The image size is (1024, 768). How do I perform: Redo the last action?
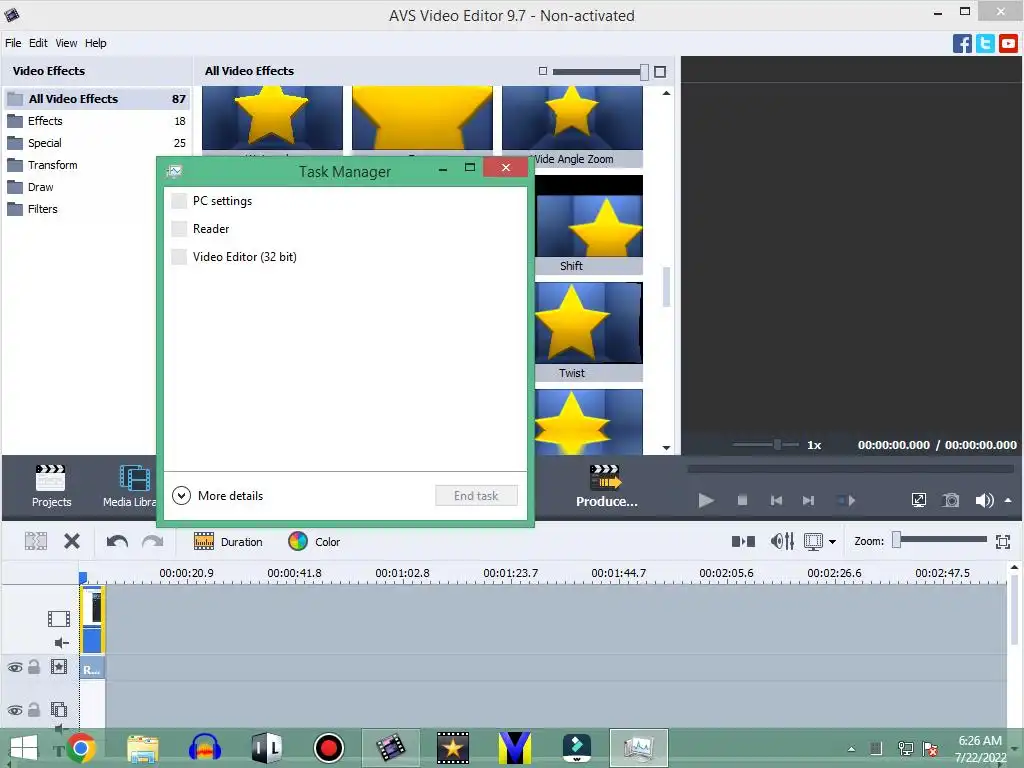[x=153, y=541]
